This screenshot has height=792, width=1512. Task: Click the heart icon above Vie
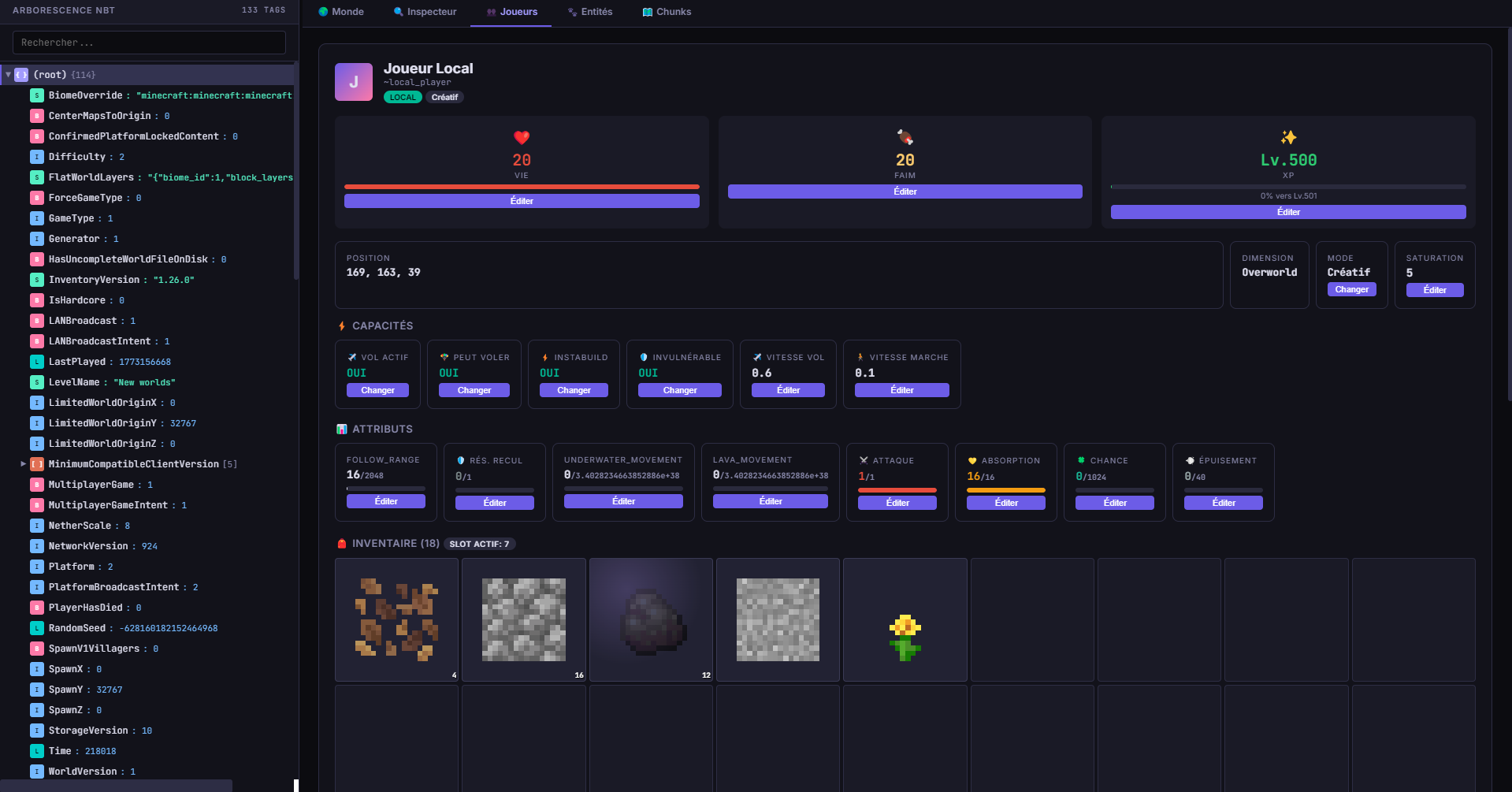(522, 137)
